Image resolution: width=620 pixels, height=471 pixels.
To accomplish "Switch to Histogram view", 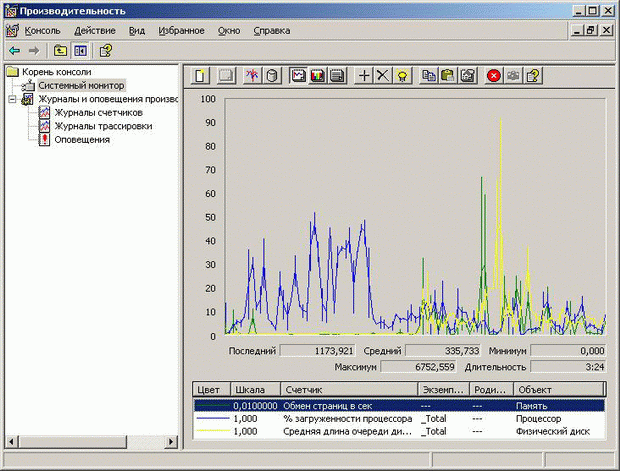I will 318,75.
